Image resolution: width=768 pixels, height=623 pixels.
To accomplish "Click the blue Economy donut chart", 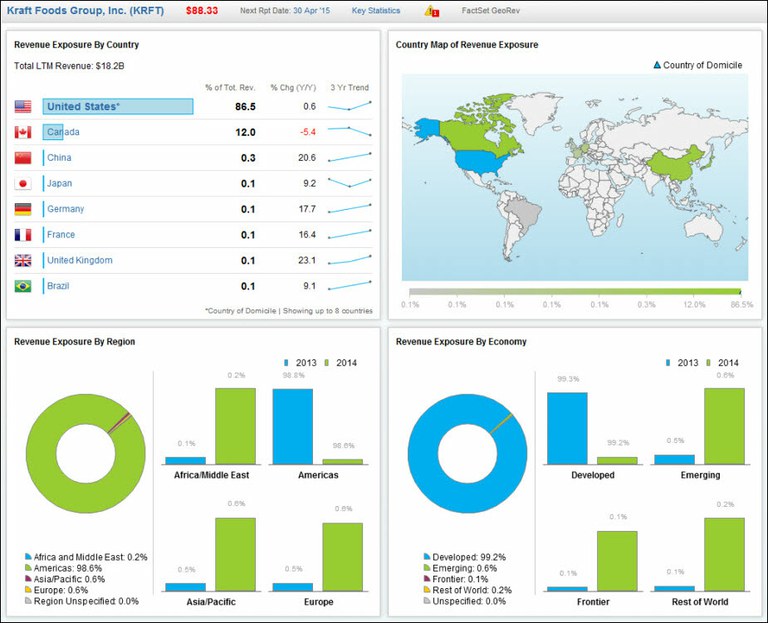I will 424,454.
